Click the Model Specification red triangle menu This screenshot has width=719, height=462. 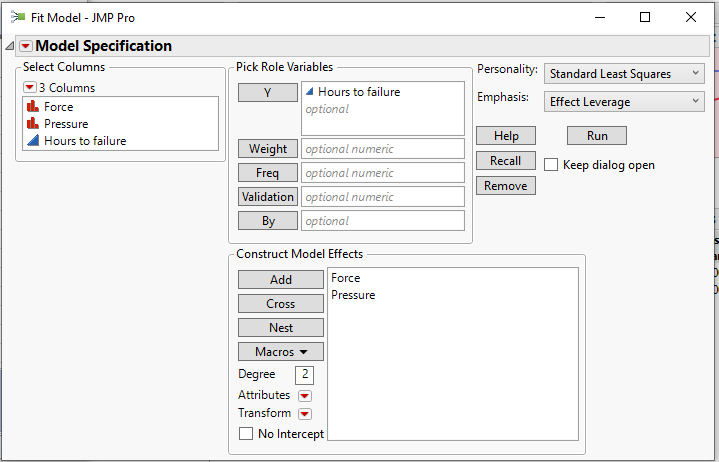coord(26,46)
